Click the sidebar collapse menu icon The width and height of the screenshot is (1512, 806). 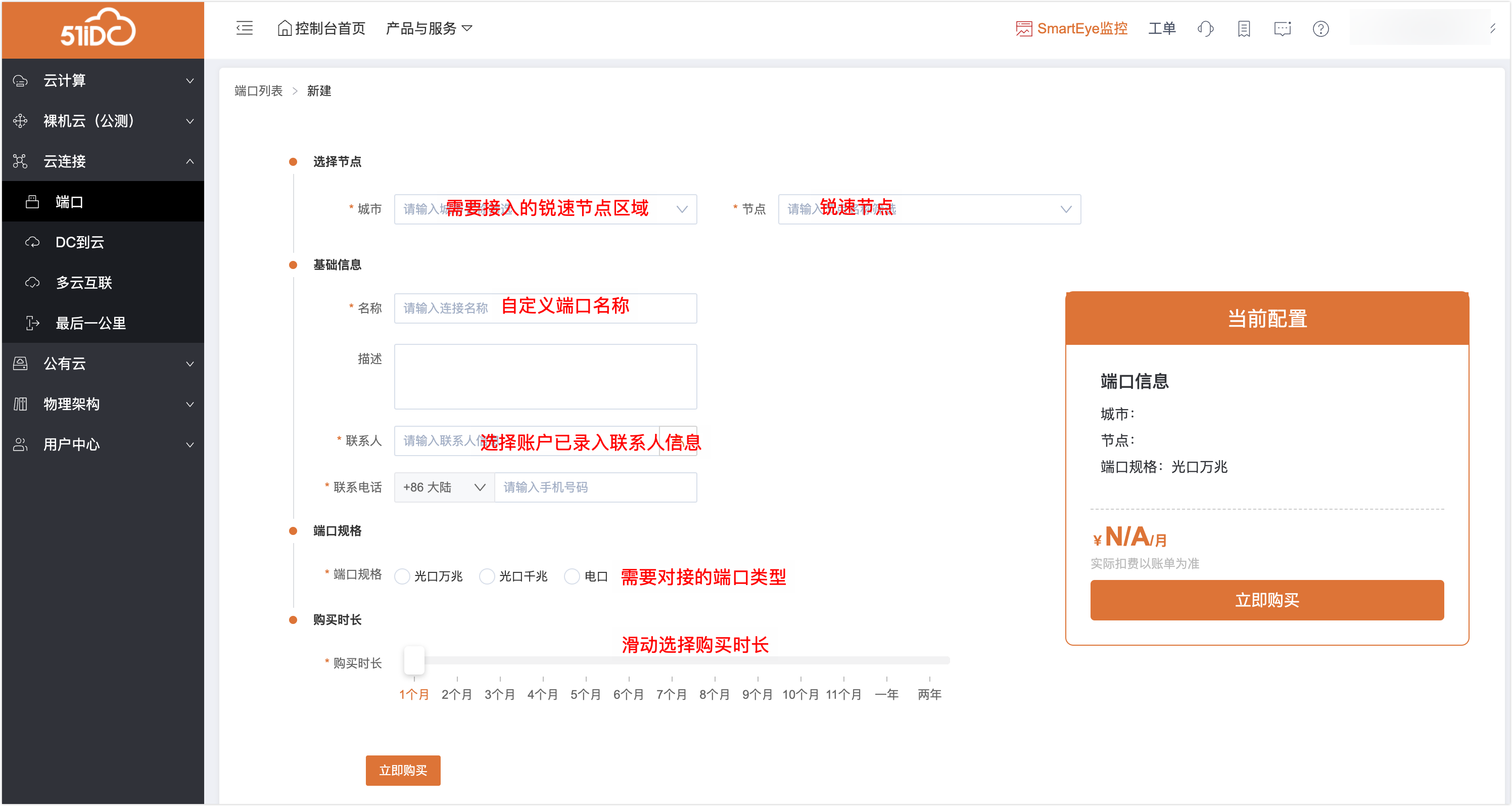244,28
